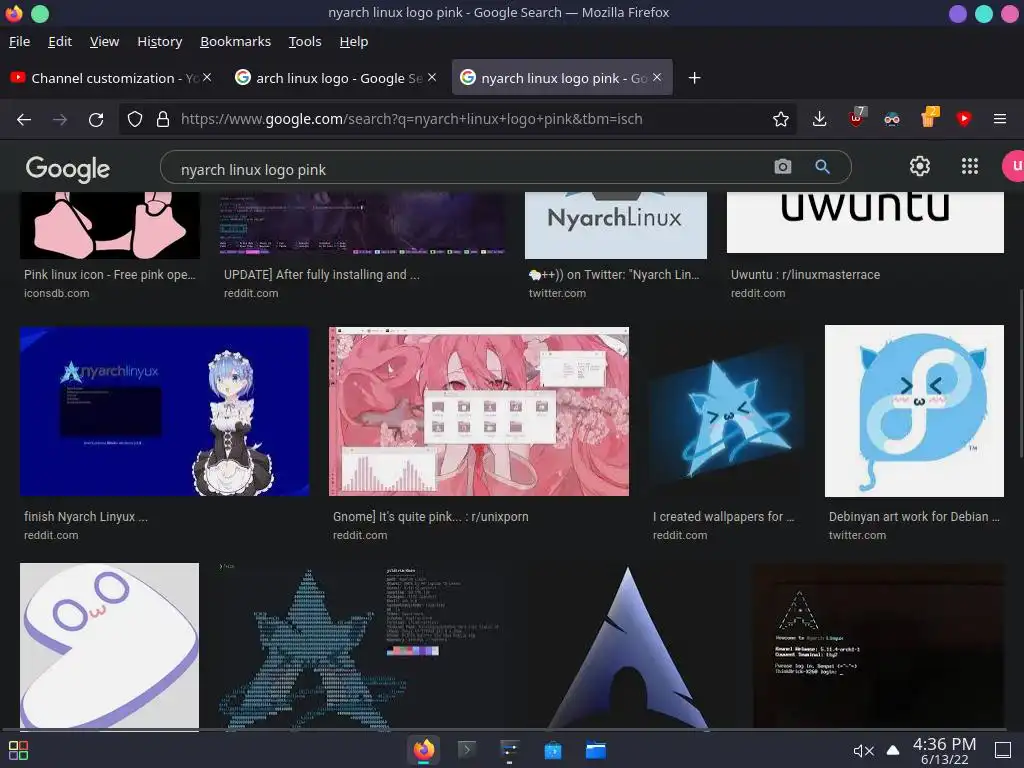Open the tracking protection shield icon

(135, 120)
